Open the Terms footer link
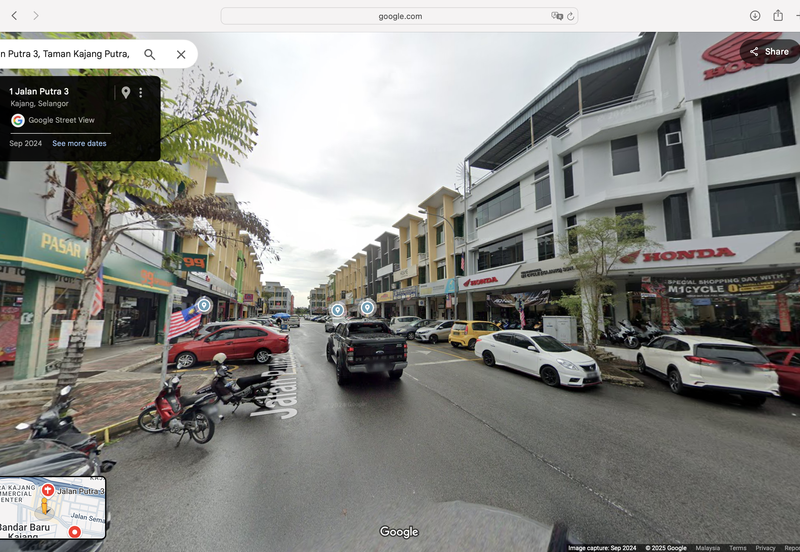Viewport: 800px width, 552px height. pyautogui.click(x=737, y=548)
